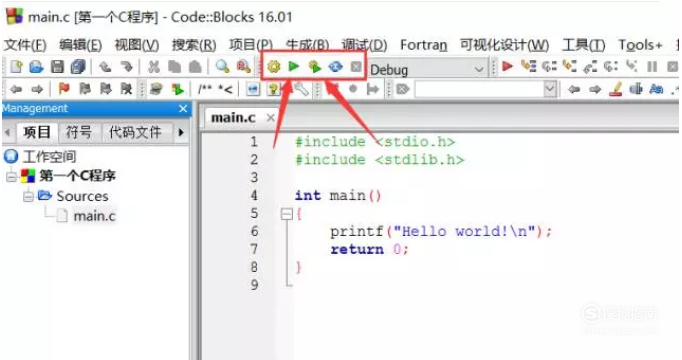Open the 视图(V) menu
The width and height of the screenshot is (682, 360).
click(137, 45)
